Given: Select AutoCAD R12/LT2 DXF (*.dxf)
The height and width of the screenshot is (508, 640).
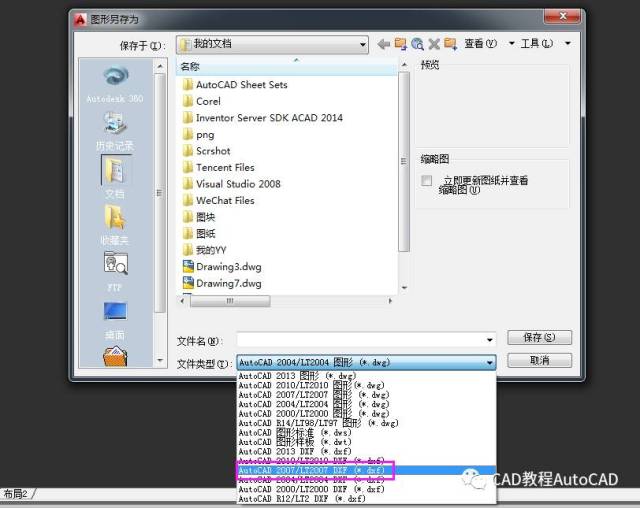Looking at the screenshot, I should 367,499.
